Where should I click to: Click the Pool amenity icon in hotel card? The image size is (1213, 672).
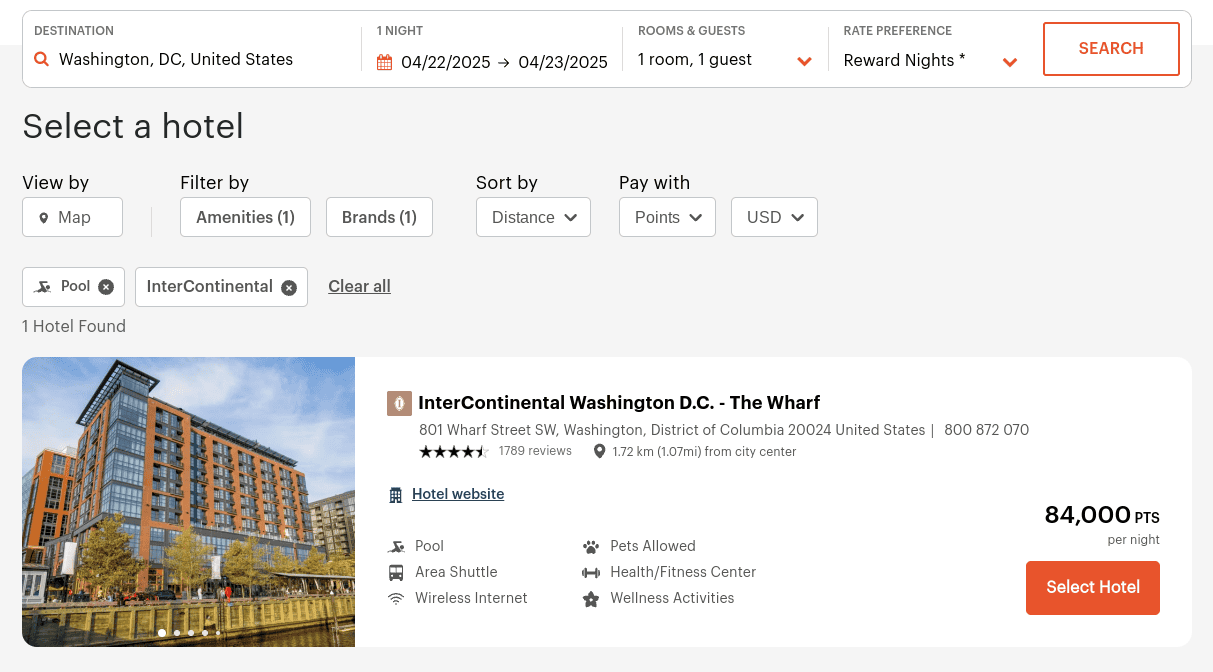396,547
